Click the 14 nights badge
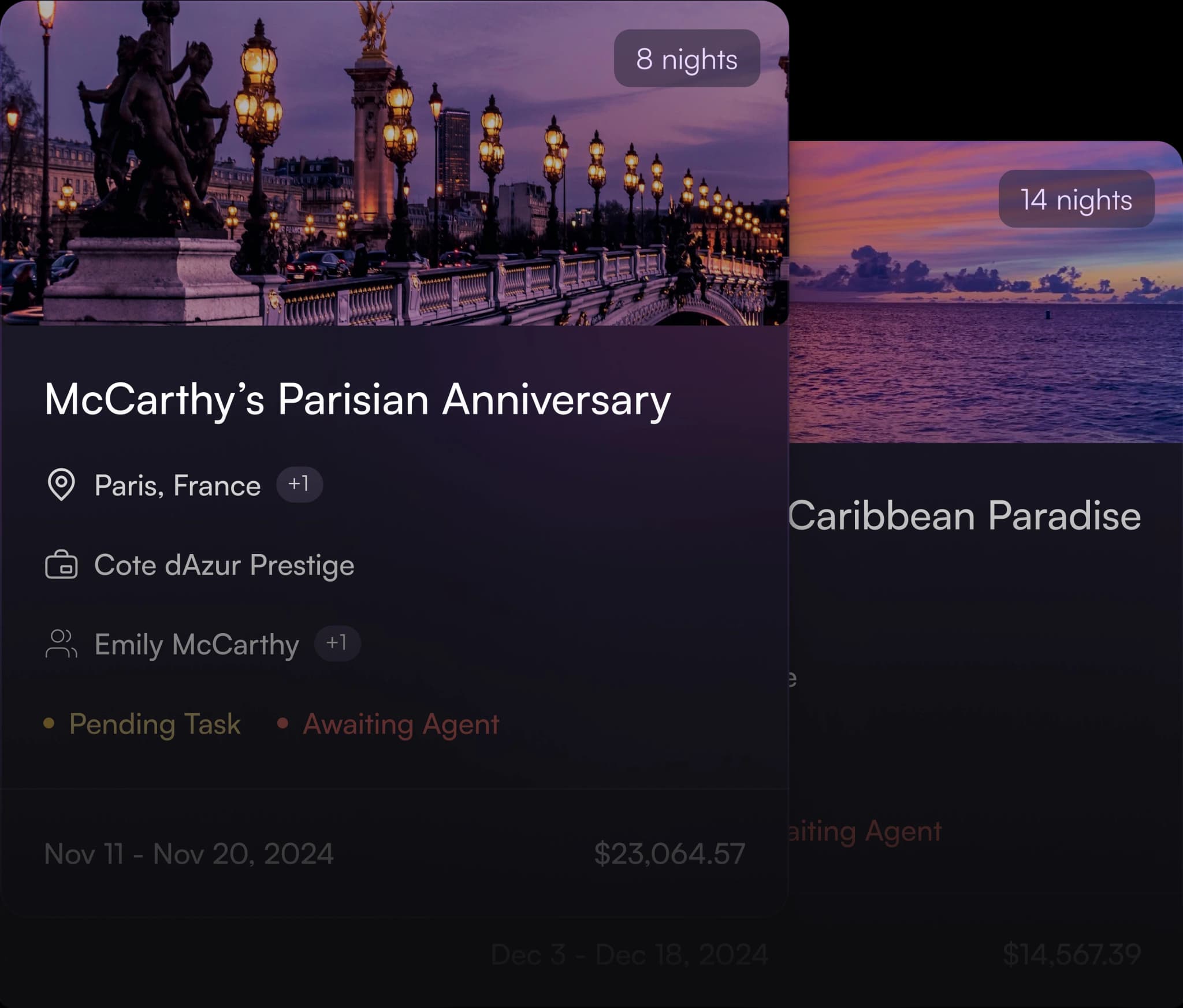Image resolution: width=1183 pixels, height=1008 pixels. [x=1076, y=199]
